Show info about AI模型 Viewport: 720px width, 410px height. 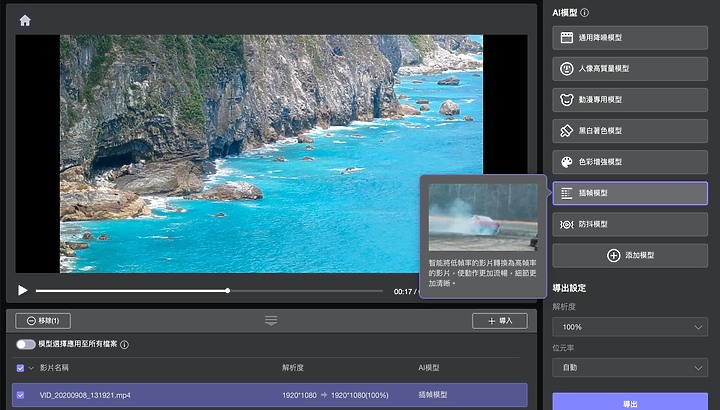[x=585, y=13]
